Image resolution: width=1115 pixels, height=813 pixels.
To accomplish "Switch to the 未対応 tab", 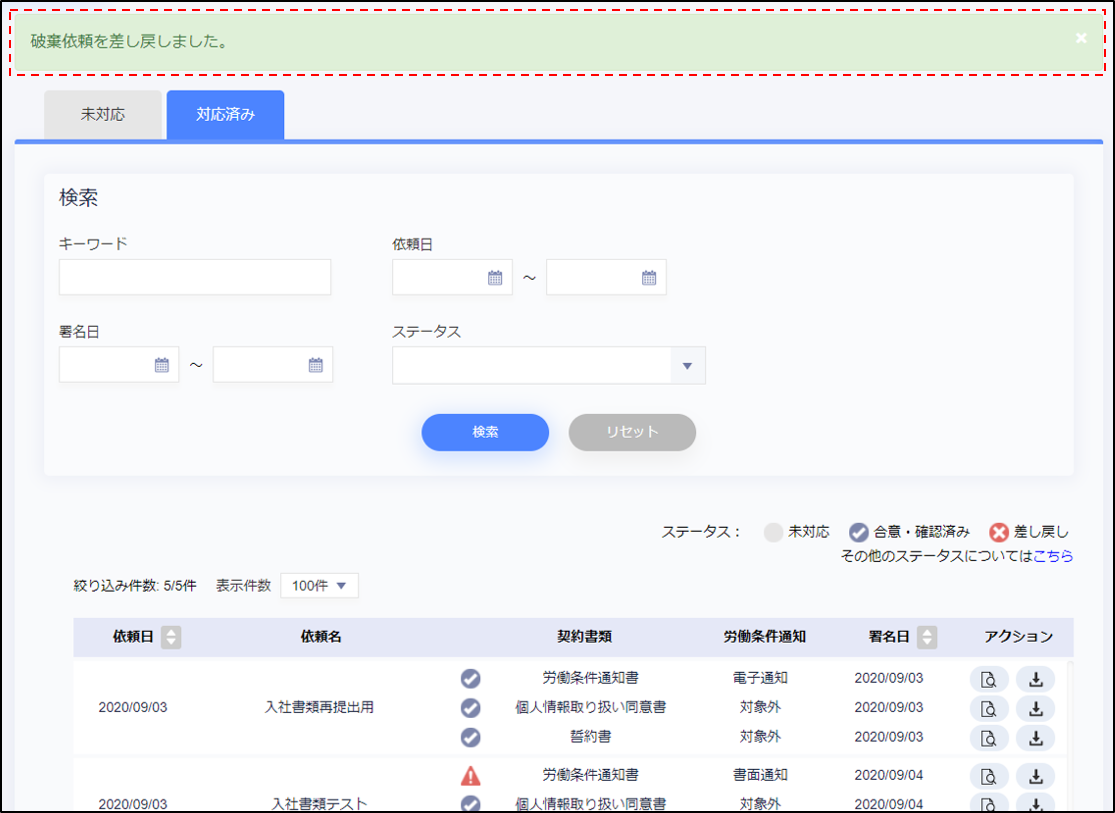I will pos(103,115).
